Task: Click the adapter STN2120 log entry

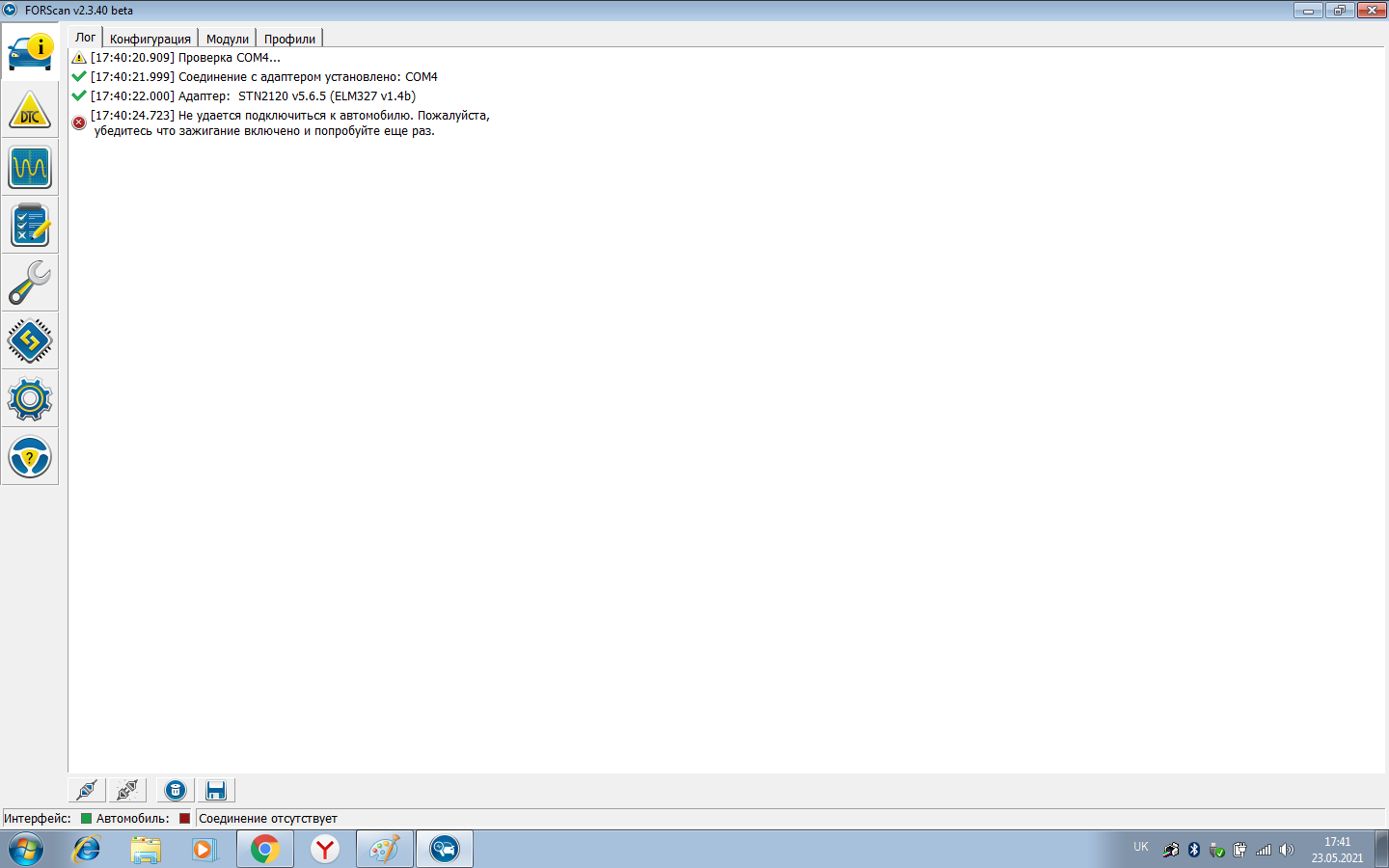Action: [x=253, y=96]
